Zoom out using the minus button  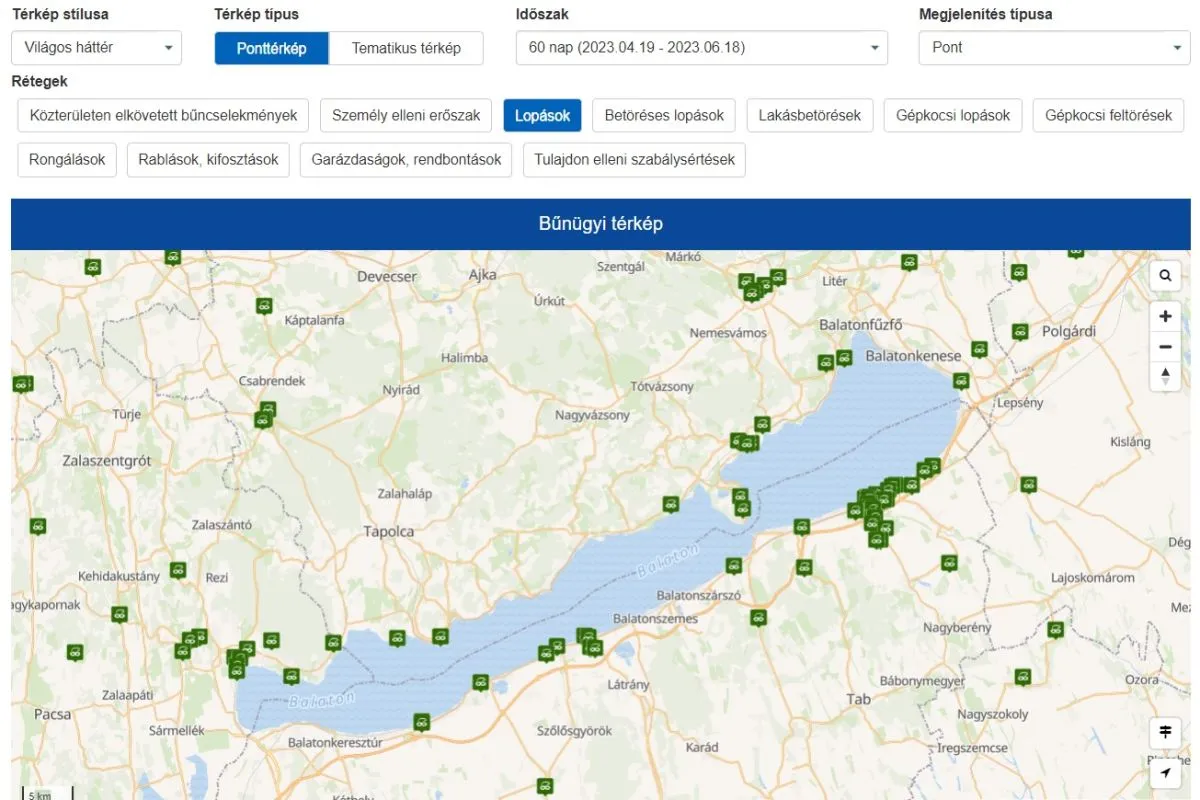[x=1165, y=347]
